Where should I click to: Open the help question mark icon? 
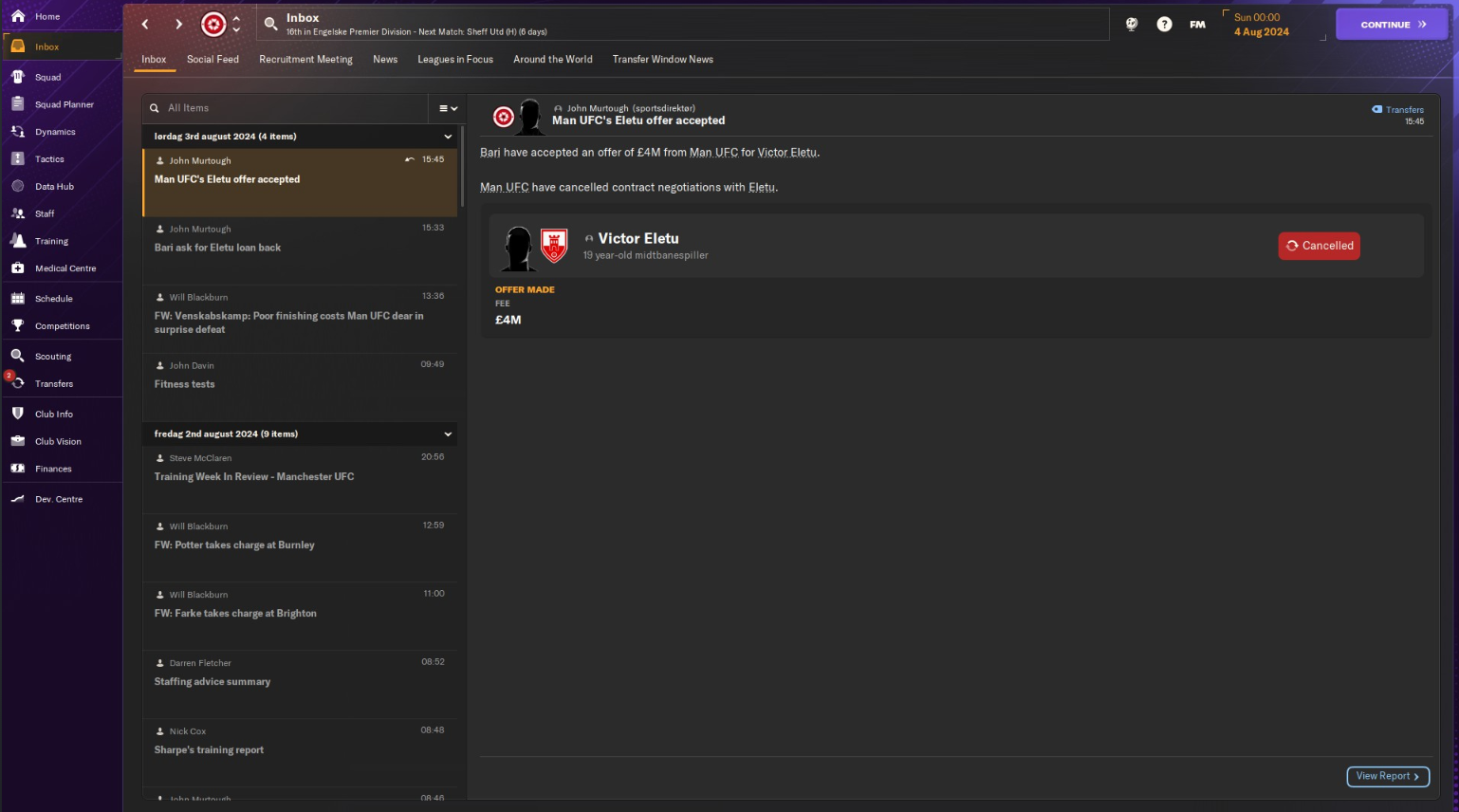click(1164, 25)
